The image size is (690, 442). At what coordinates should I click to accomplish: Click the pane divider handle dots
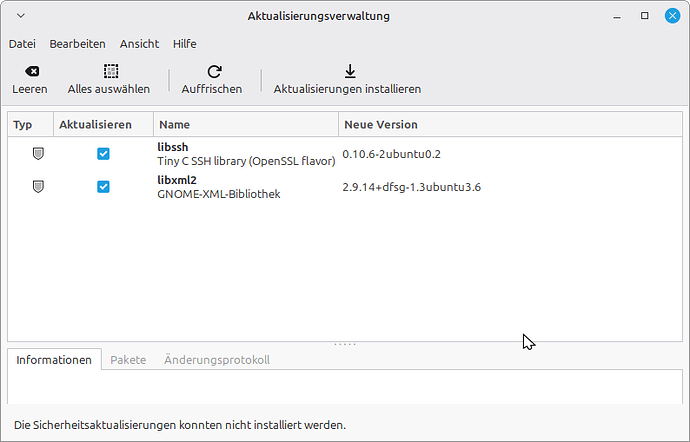[345, 344]
